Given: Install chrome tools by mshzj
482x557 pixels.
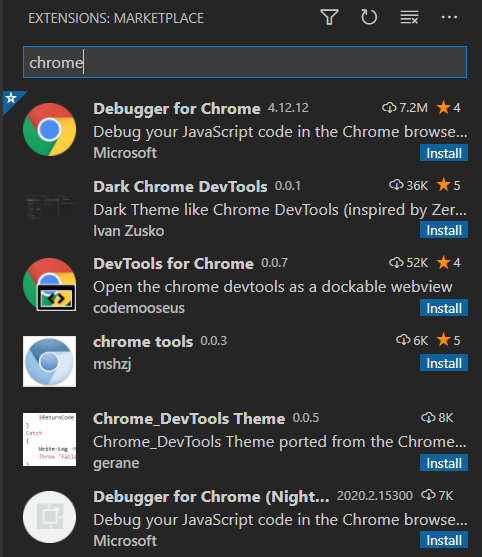Looking at the screenshot, I should 444,363.
